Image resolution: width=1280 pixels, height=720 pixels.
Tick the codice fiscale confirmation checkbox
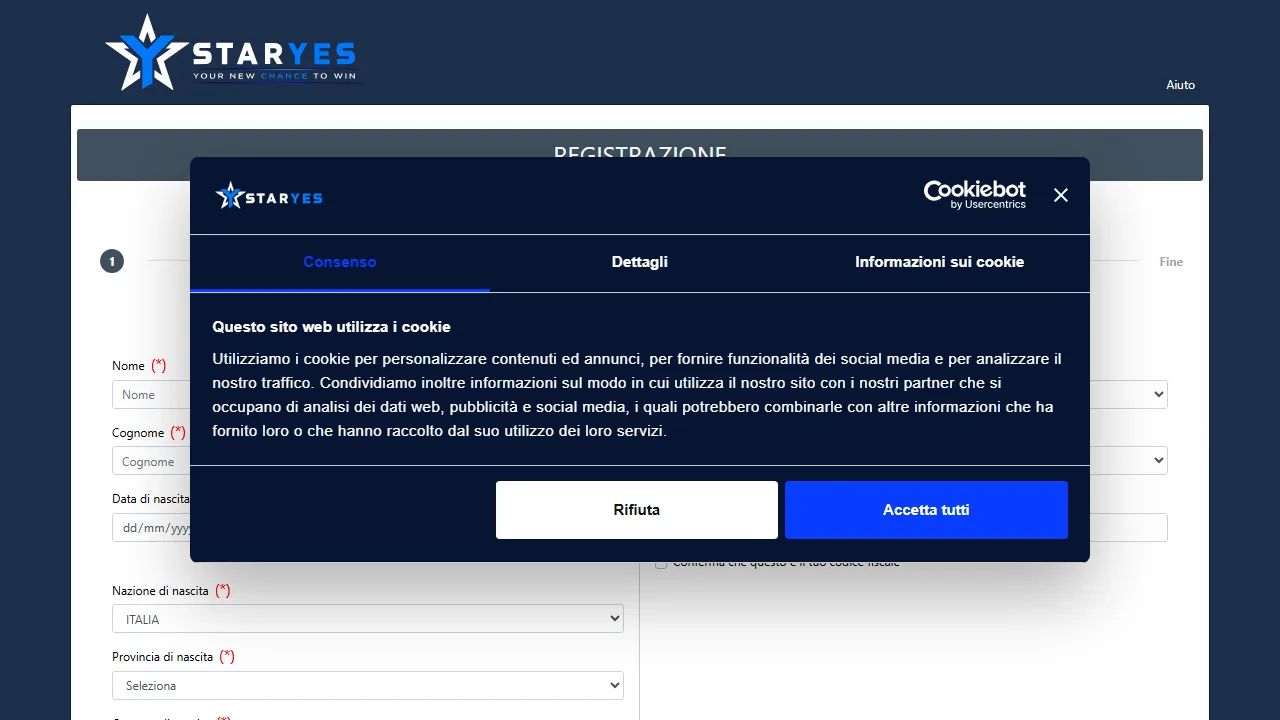point(661,564)
